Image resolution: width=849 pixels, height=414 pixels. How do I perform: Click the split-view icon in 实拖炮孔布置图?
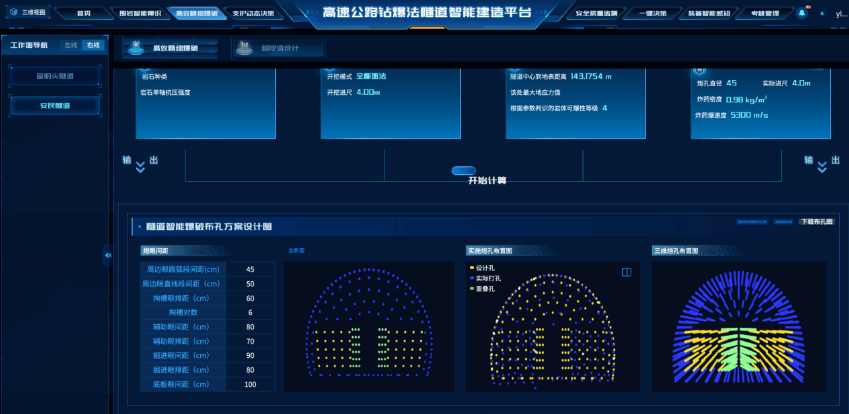click(626, 271)
